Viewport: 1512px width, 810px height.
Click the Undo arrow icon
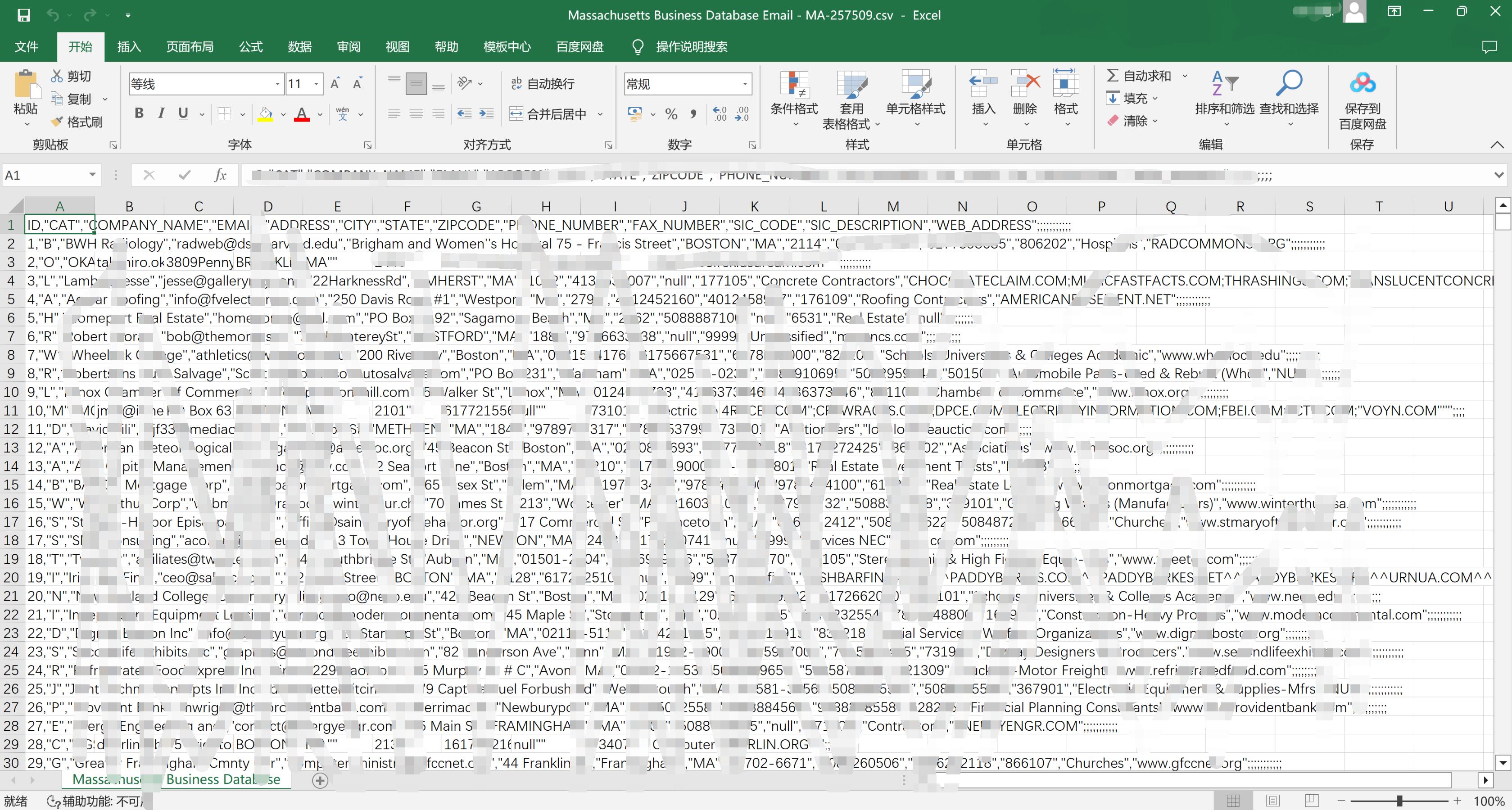53,15
